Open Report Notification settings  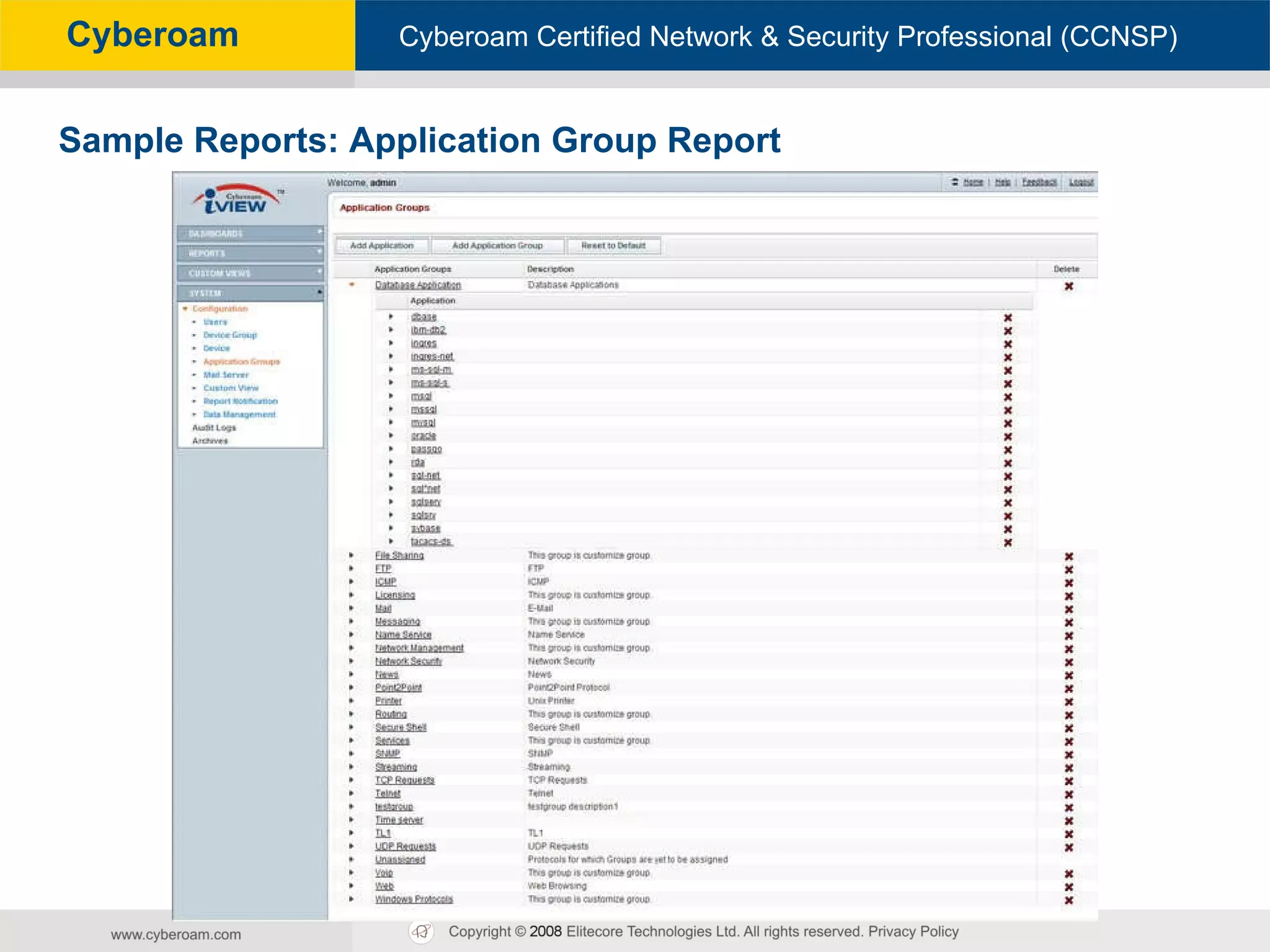tap(241, 402)
